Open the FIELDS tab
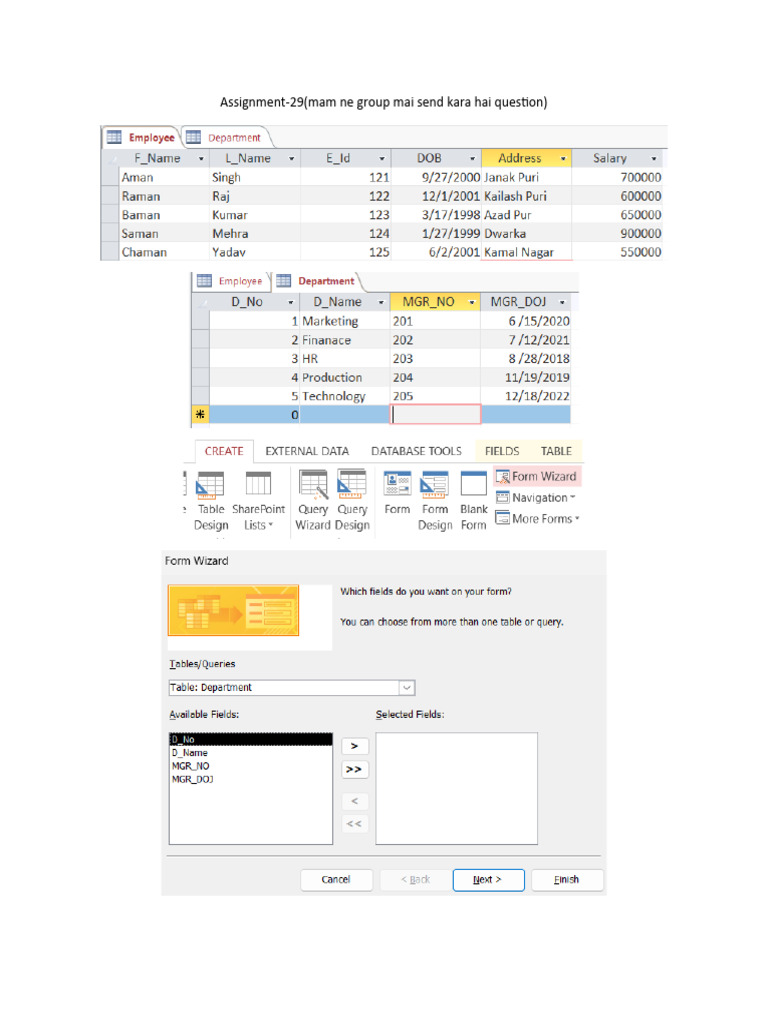 (x=502, y=451)
